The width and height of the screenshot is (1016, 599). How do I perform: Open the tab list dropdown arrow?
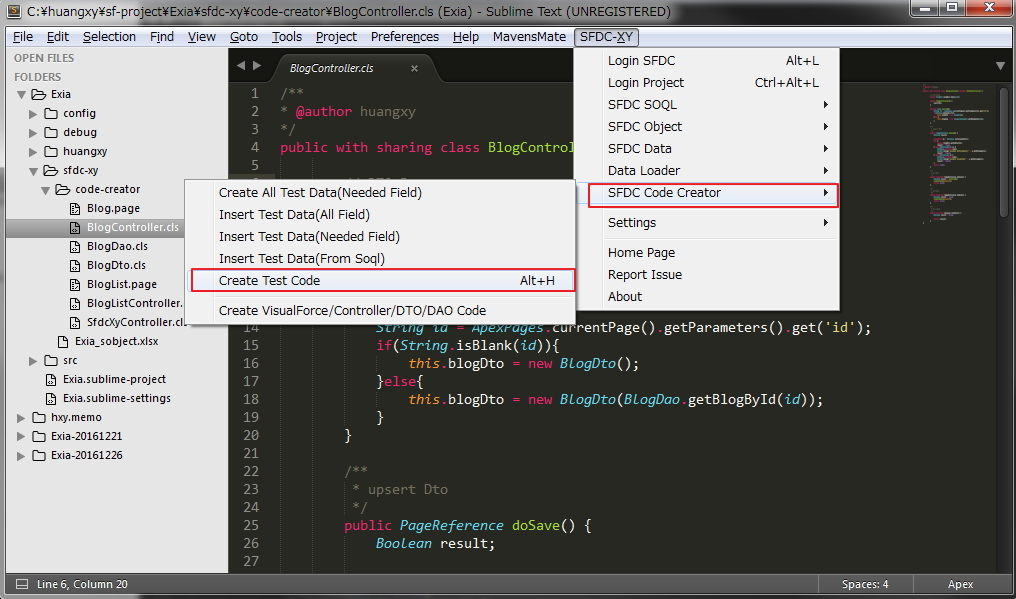pyautogui.click(x=1000, y=65)
